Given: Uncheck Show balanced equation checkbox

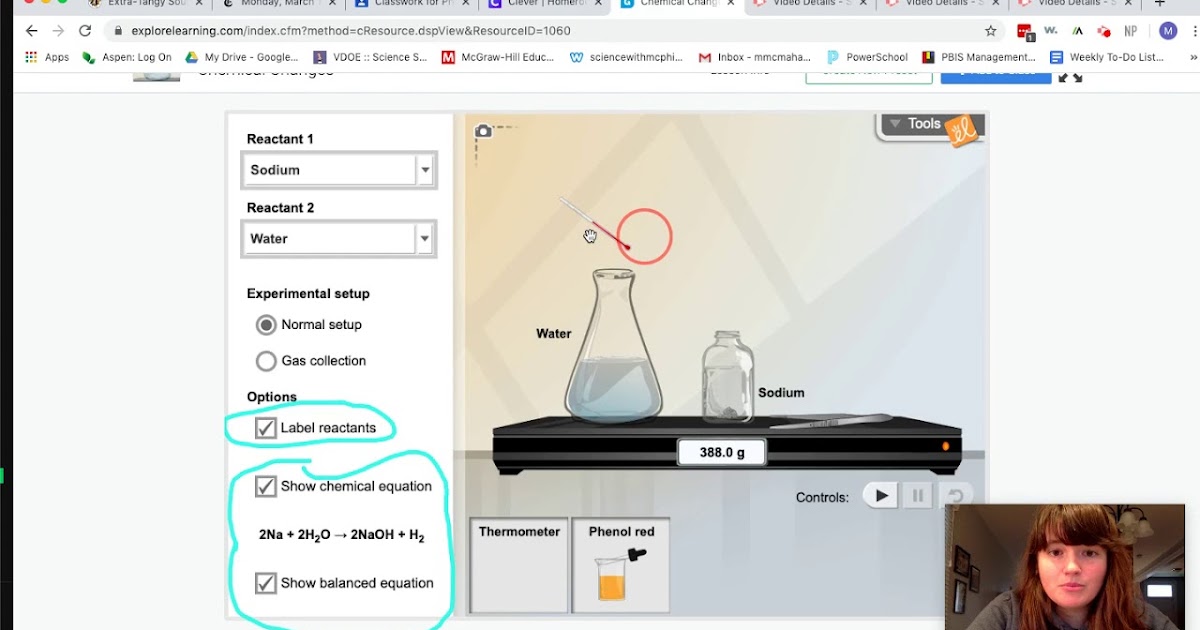Looking at the screenshot, I should pyautogui.click(x=265, y=583).
